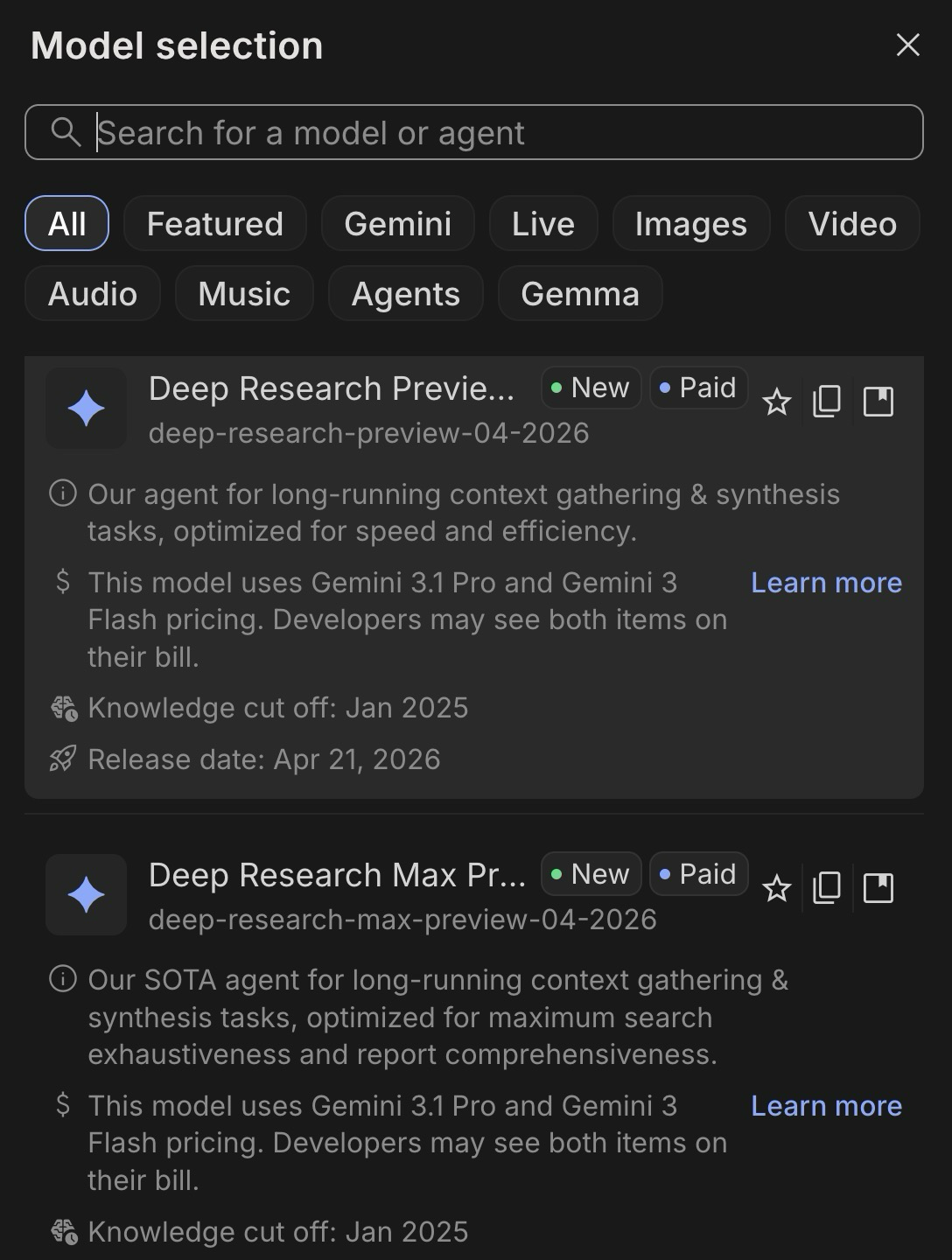Filter models by Gemini
952x1260 pixels.
tap(398, 223)
